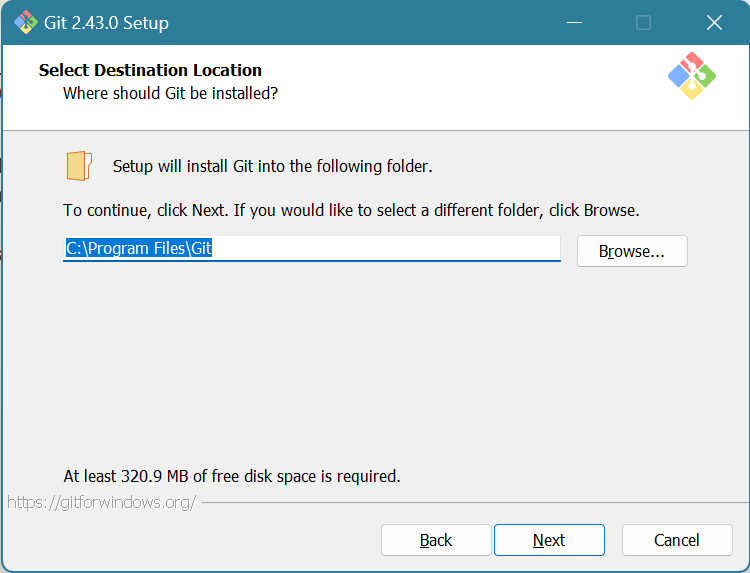The image size is (750, 573).
Task: Proceed with the Next button
Action: coord(549,540)
